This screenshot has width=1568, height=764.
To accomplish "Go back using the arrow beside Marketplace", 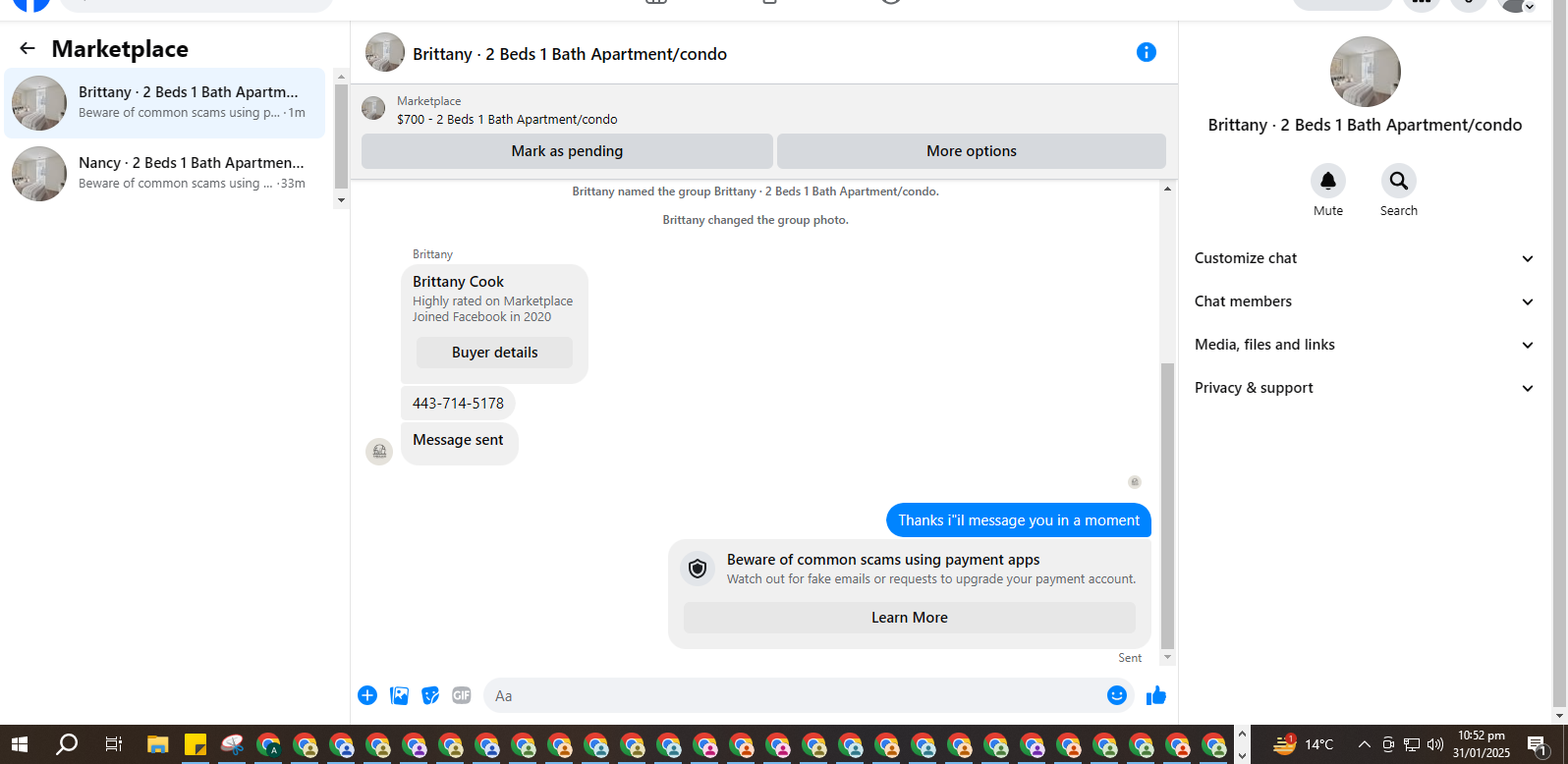I will click(28, 48).
